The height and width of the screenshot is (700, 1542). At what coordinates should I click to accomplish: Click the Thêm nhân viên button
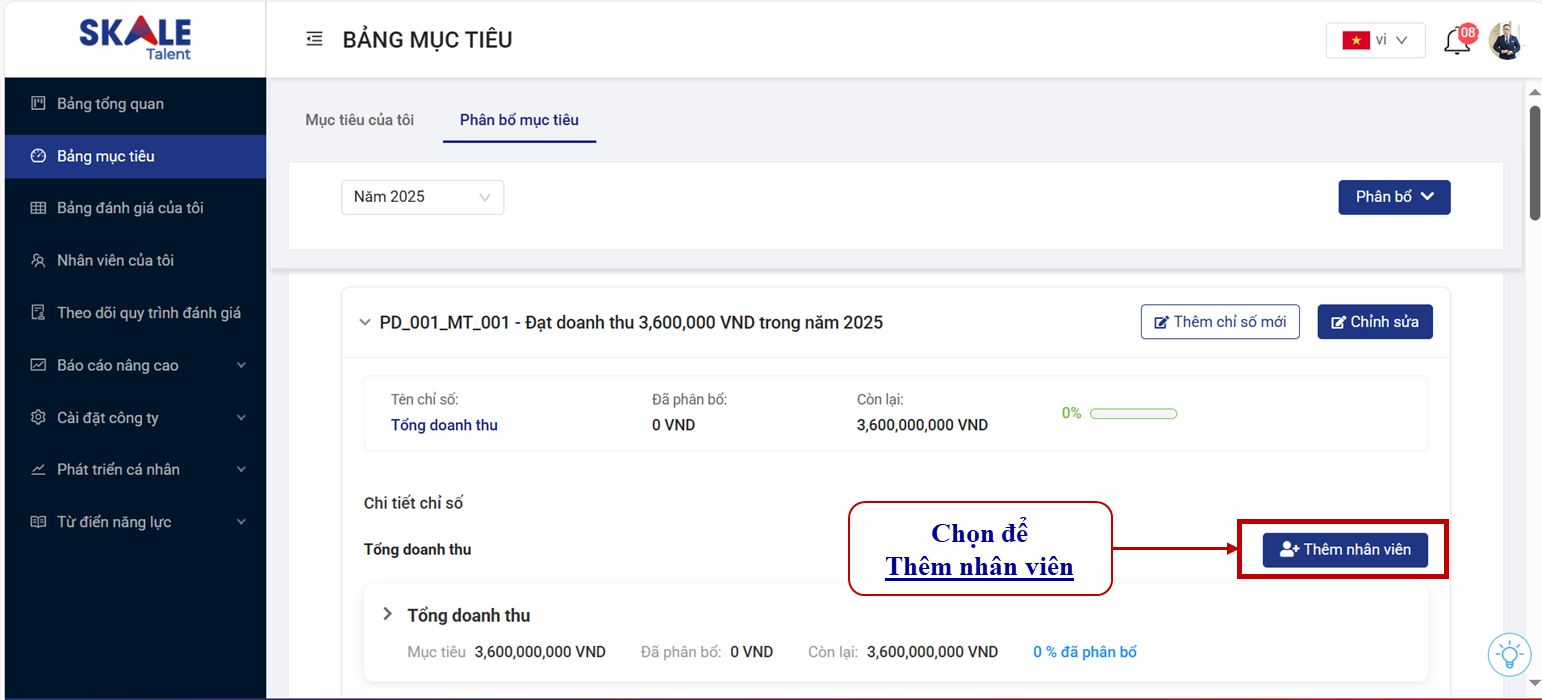coord(1344,550)
